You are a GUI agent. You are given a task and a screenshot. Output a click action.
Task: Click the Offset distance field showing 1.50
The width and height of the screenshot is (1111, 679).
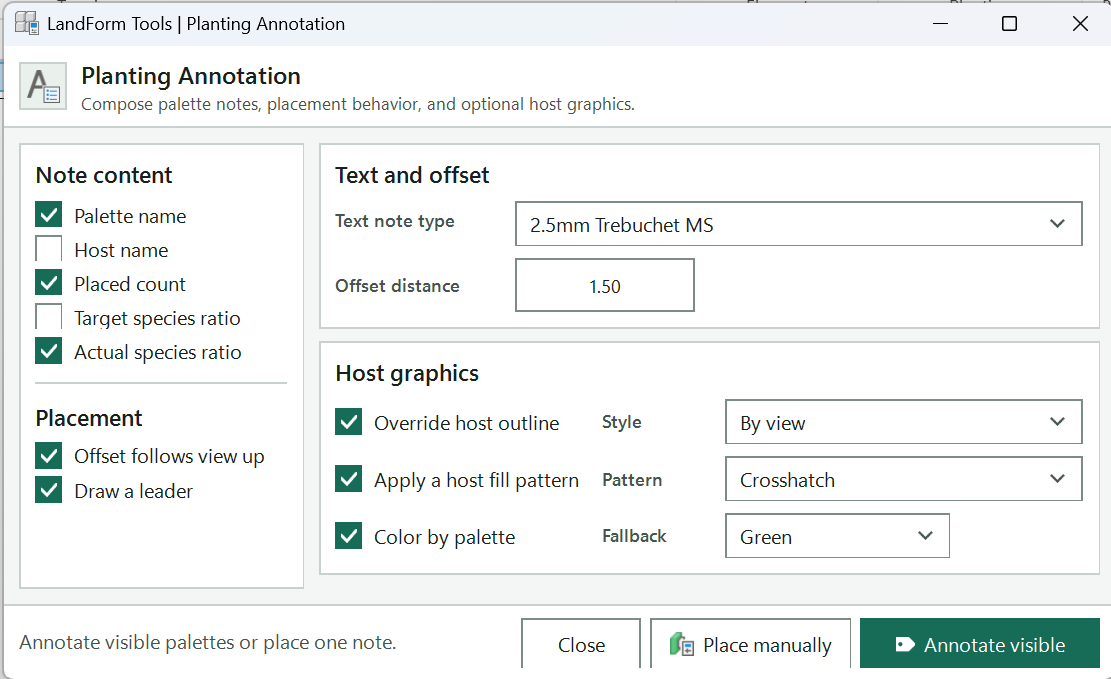604,286
